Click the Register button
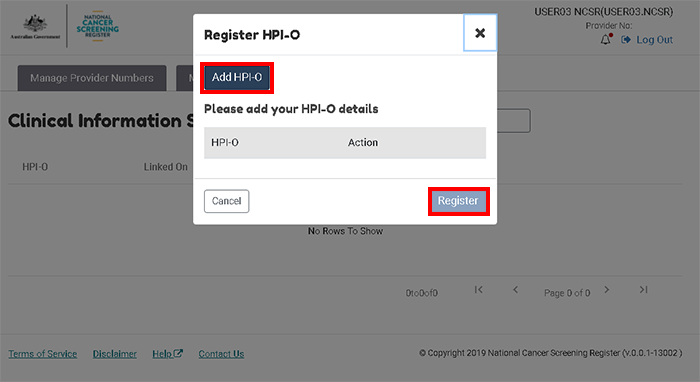This screenshot has height=382, width=700. coord(458,201)
